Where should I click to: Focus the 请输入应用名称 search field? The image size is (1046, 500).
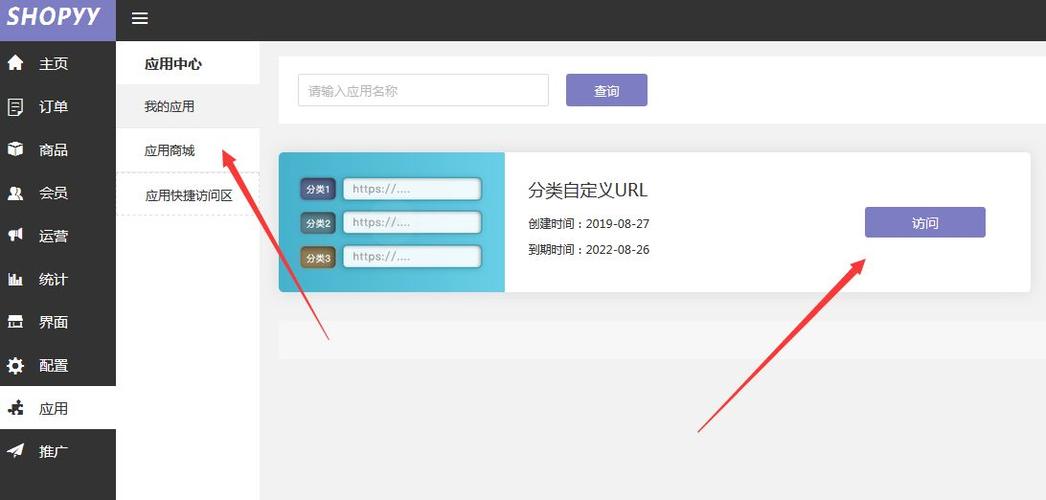[x=424, y=91]
